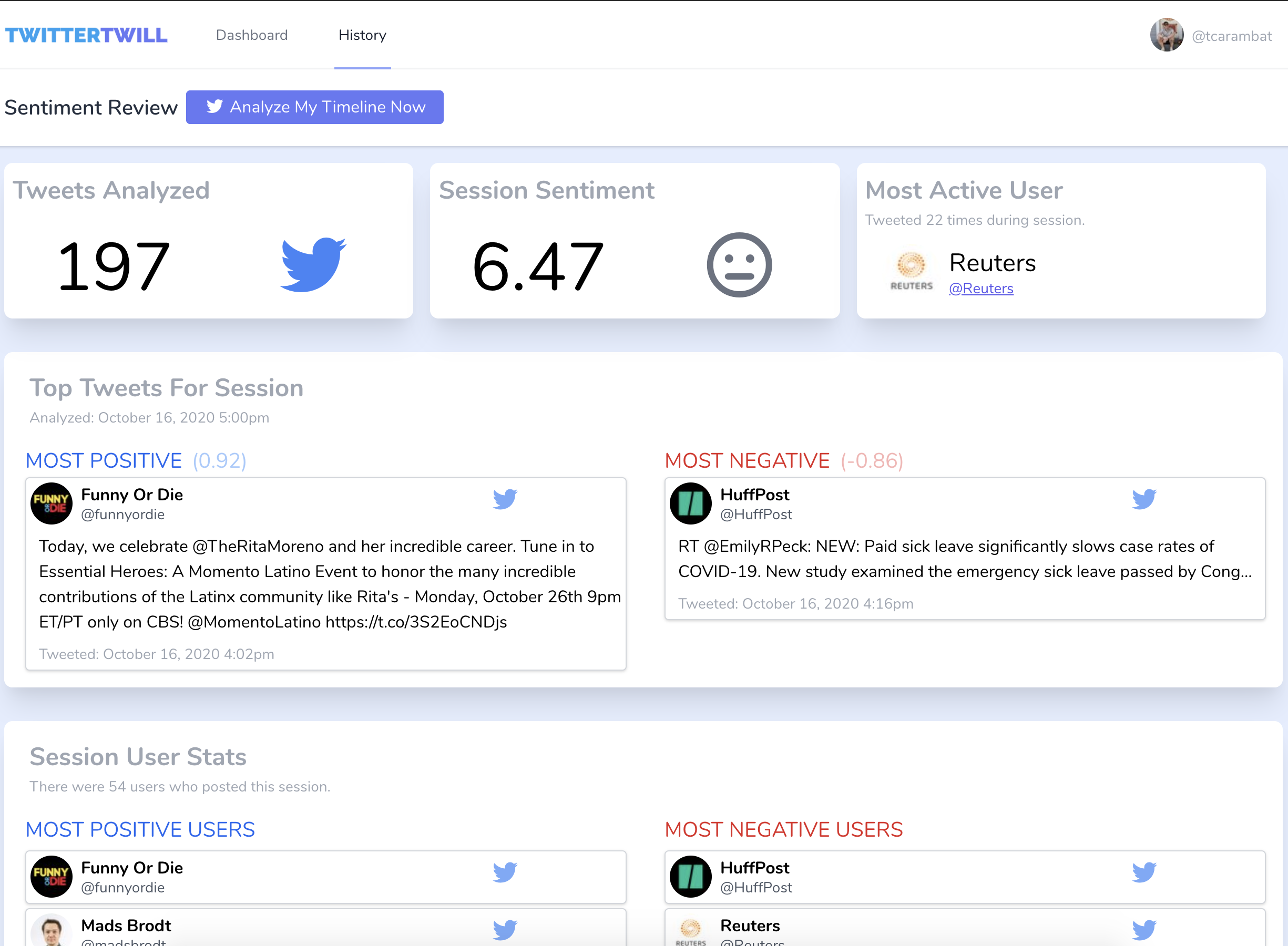1288x946 pixels.
Task: Open the @tcarambat account menu
Action: click(1231, 36)
